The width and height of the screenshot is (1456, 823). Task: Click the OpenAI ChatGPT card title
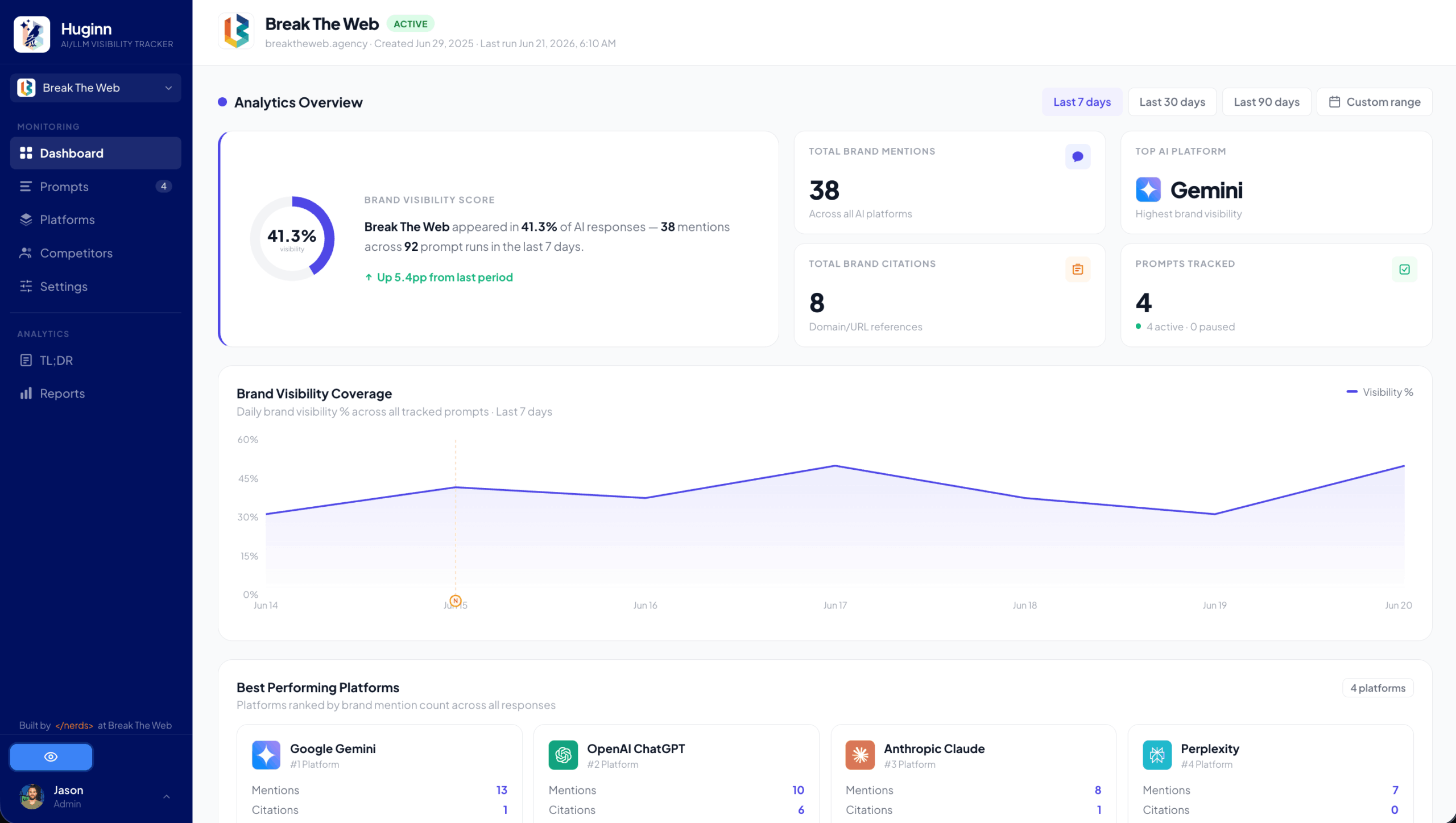pyautogui.click(x=636, y=748)
